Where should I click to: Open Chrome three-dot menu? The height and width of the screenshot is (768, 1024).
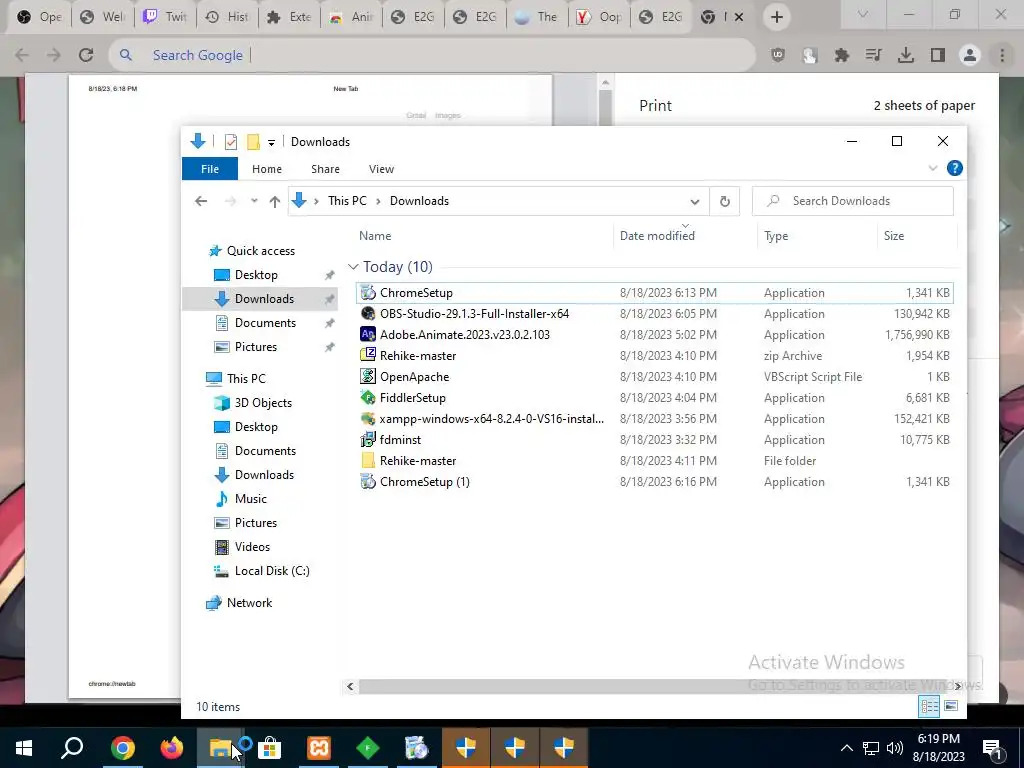click(x=1002, y=56)
